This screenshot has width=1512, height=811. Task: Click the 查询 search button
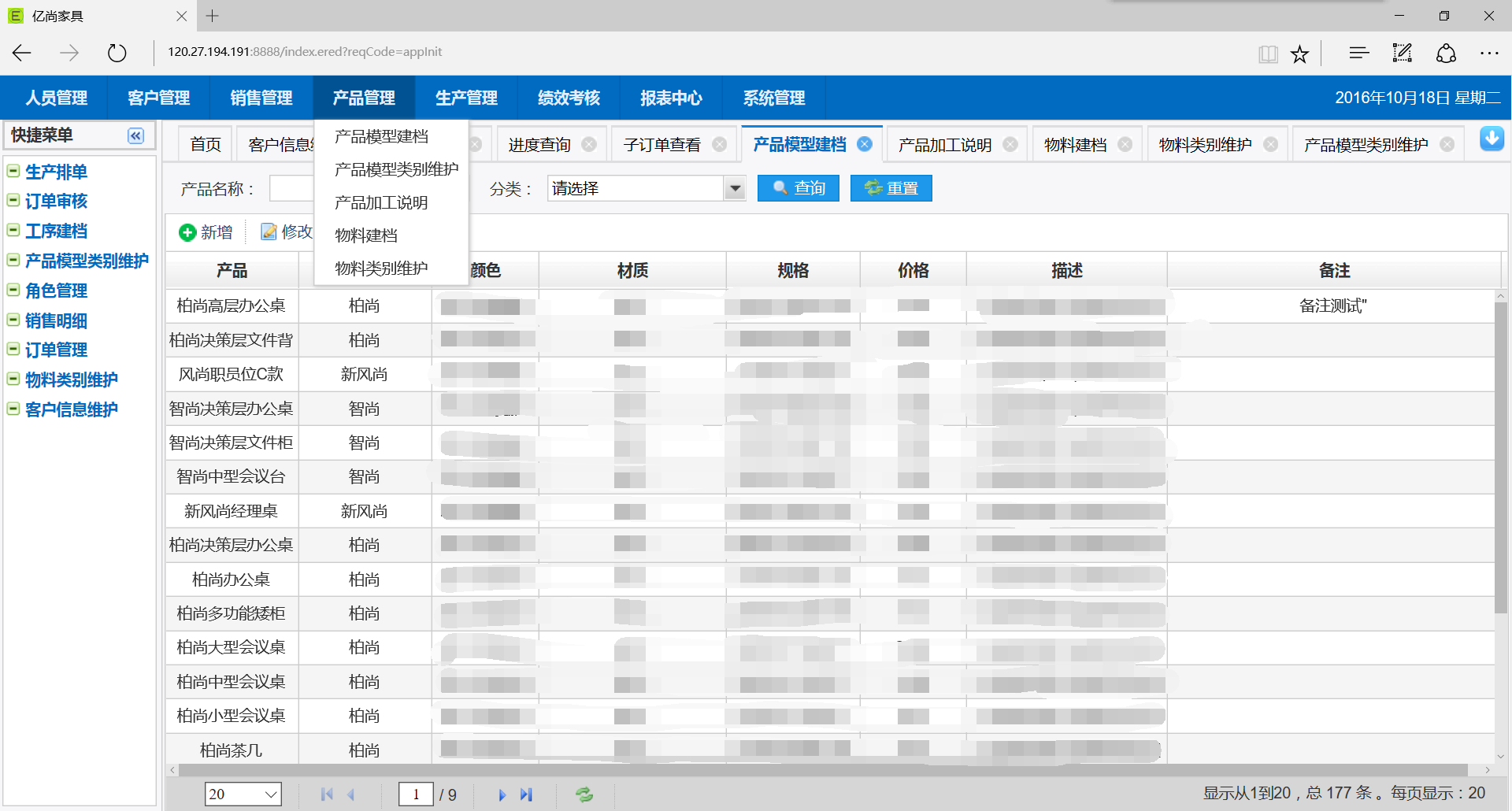(x=798, y=188)
